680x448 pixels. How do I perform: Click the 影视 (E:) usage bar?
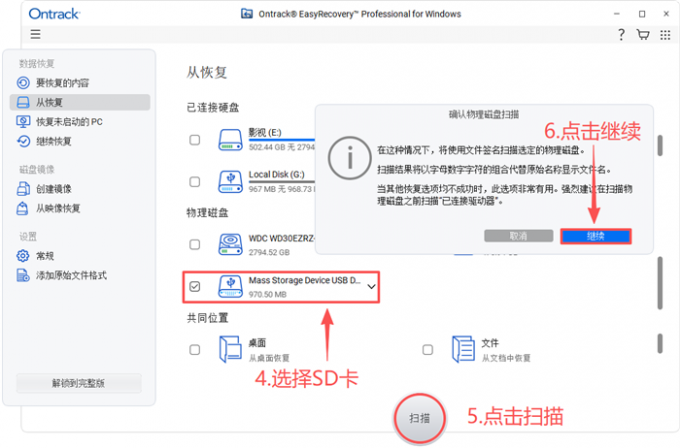(x=282, y=140)
